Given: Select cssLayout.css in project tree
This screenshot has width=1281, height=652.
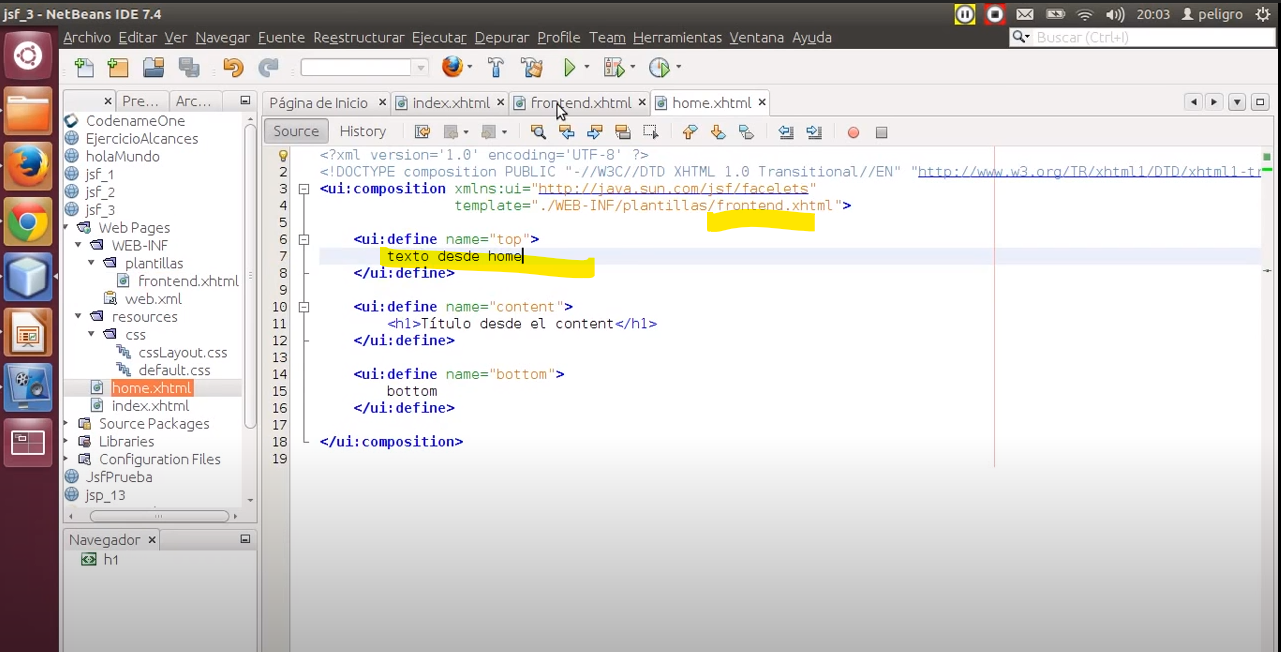Looking at the screenshot, I should (x=183, y=353).
